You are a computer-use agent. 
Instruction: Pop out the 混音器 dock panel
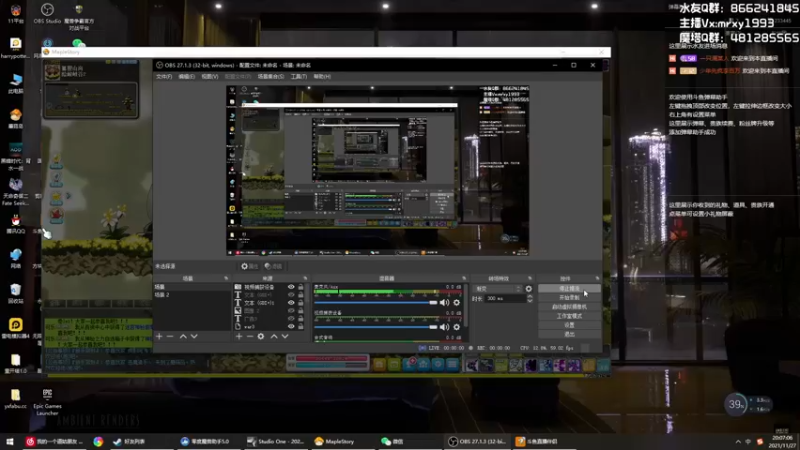click(464, 279)
